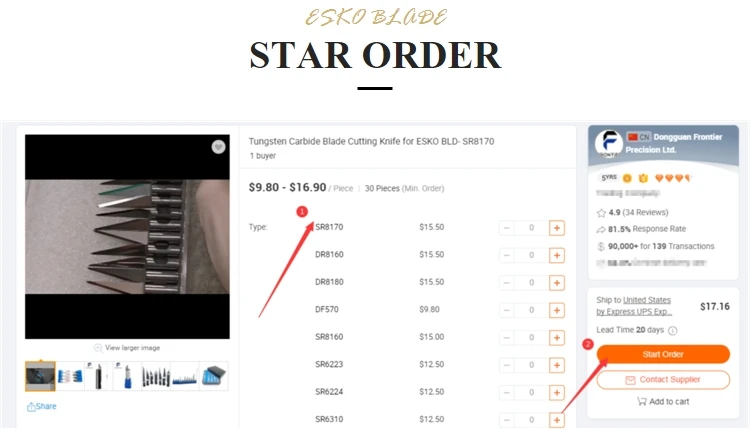Open United States ship-to link
Viewport: 750px width, 429px height.
point(647,300)
